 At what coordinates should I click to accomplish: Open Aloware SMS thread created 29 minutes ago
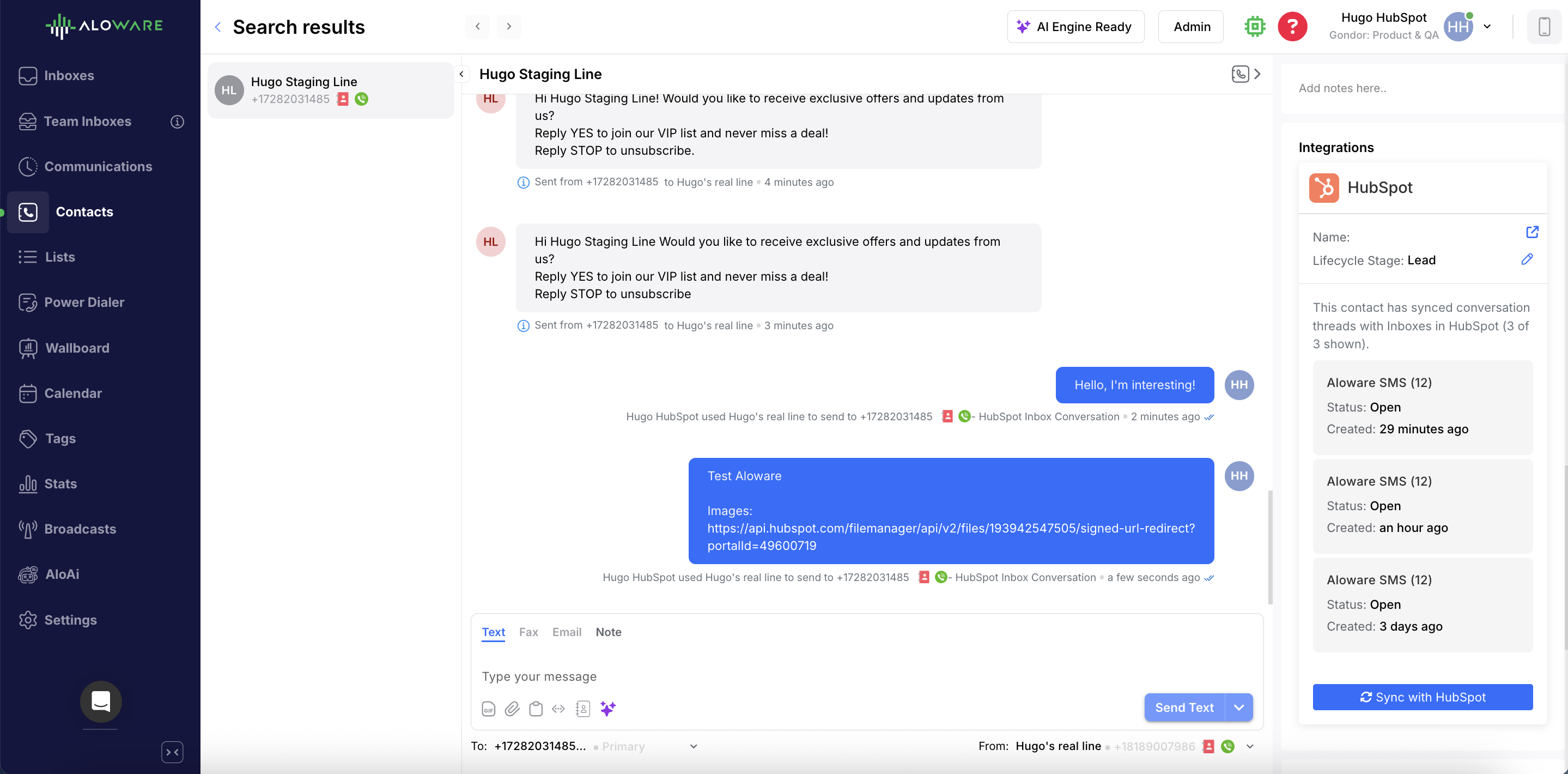point(1423,407)
